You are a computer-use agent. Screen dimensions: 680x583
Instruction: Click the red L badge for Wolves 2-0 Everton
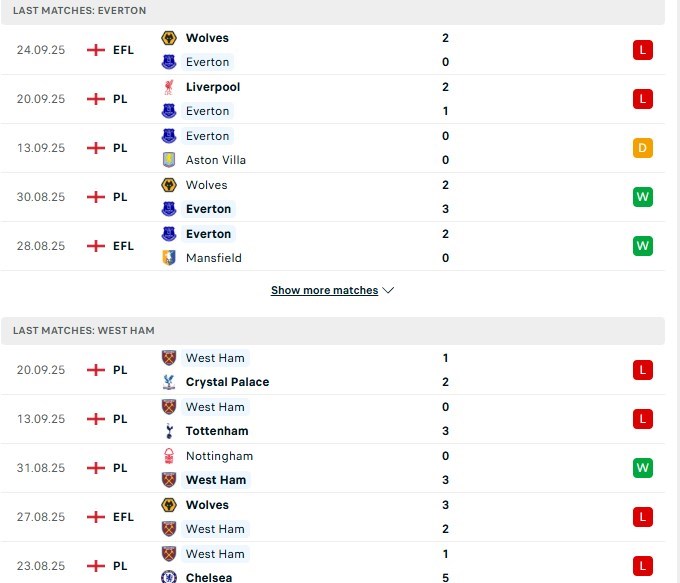coord(643,50)
